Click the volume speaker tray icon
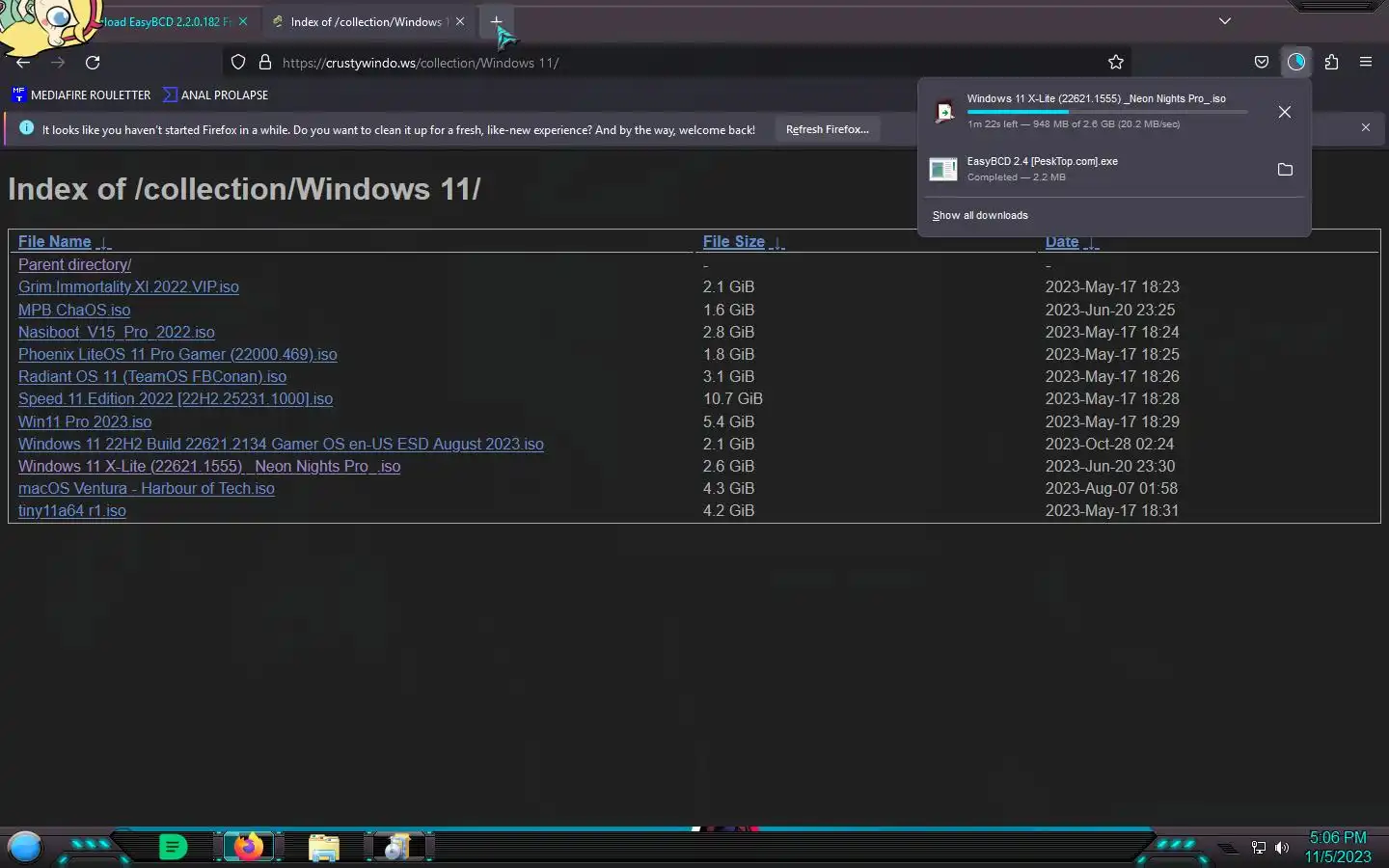This screenshot has width=1389, height=868. pos(1282,848)
